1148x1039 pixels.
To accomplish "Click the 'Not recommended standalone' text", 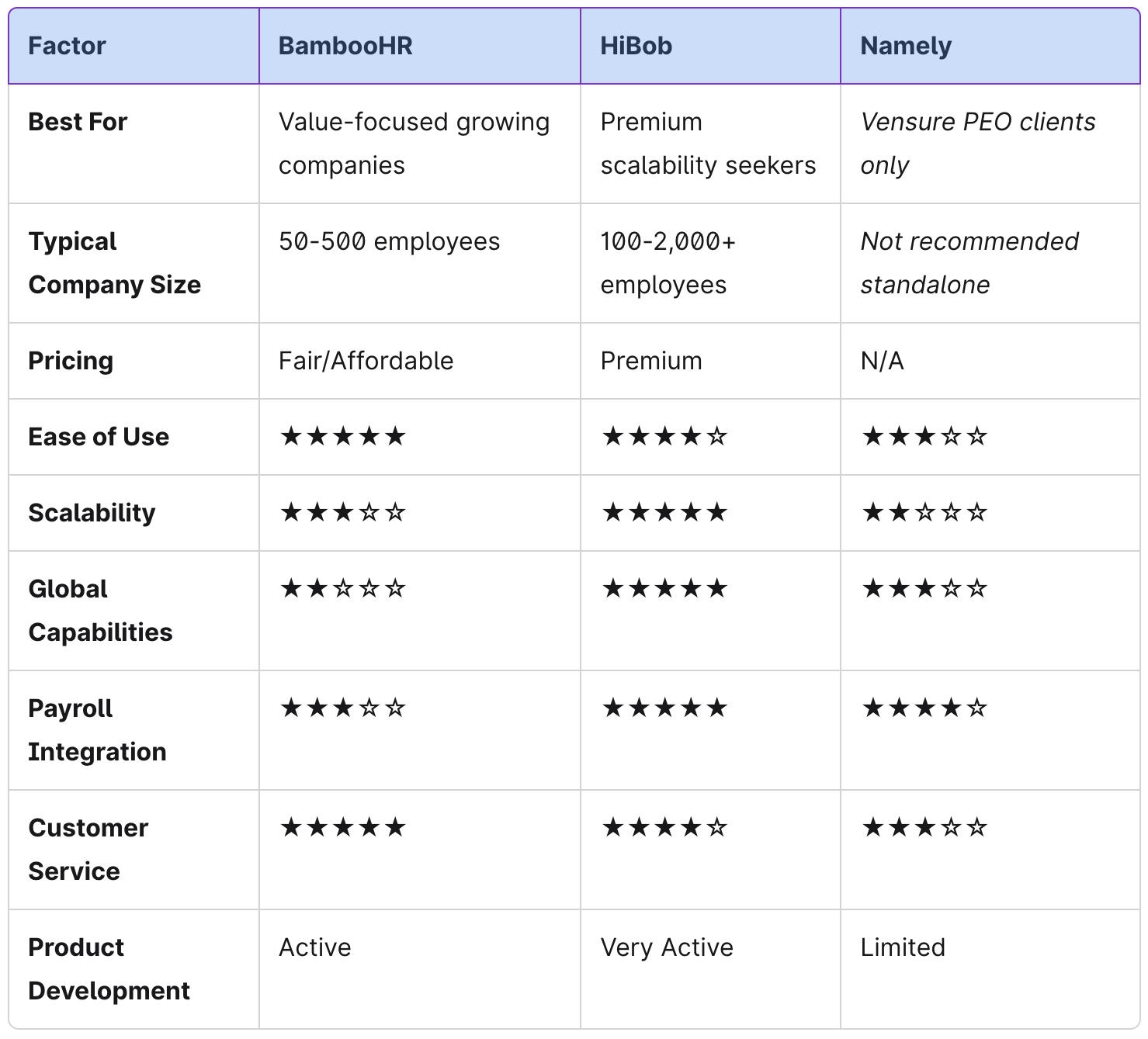I will (x=969, y=263).
